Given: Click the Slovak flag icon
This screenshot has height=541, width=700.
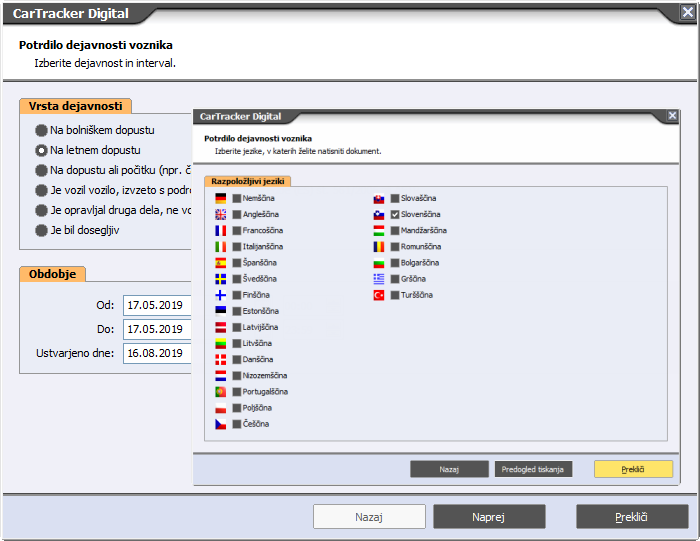Looking at the screenshot, I should [x=379, y=198].
